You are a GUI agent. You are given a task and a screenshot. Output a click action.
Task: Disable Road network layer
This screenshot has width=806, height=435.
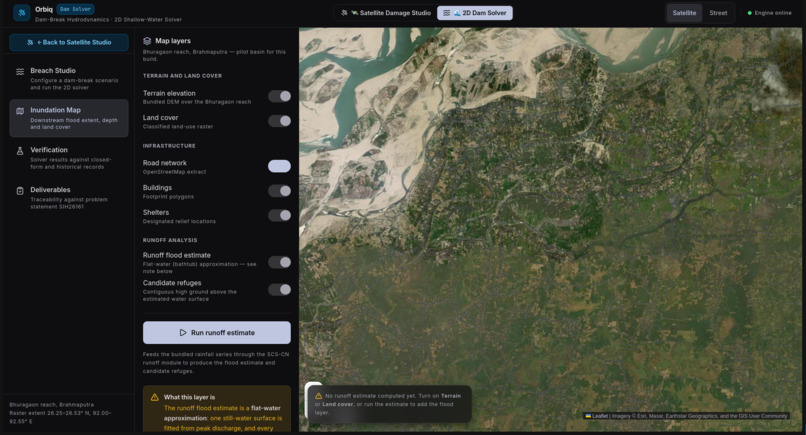[x=279, y=166]
